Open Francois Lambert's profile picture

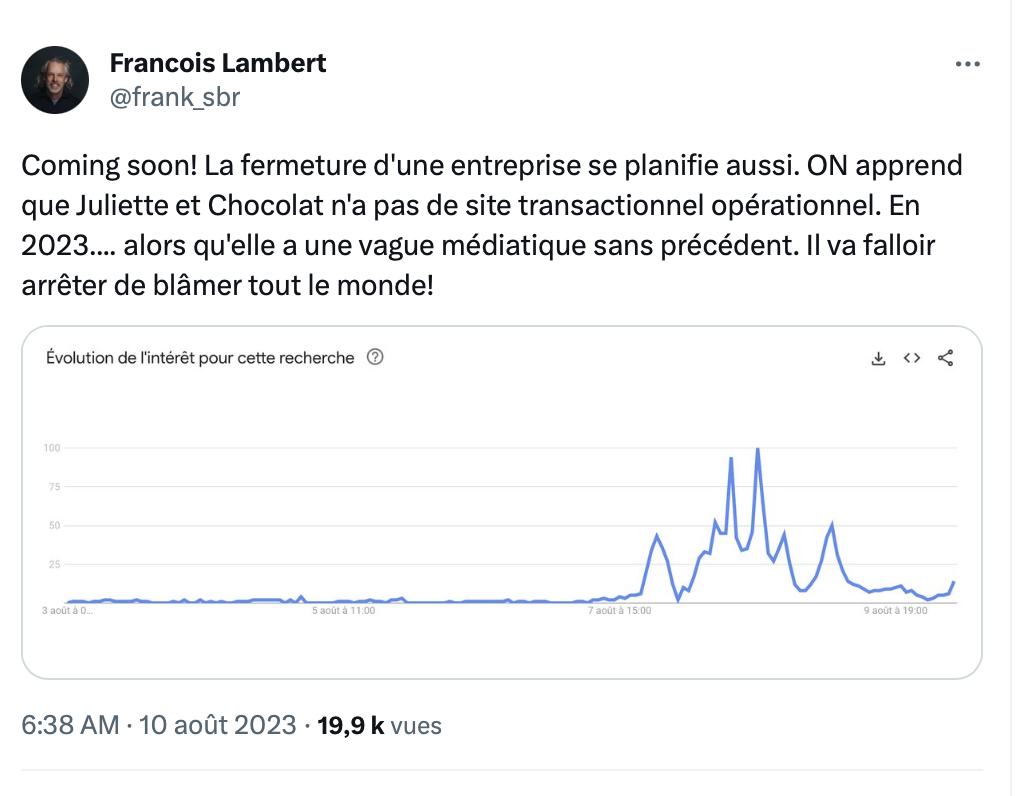click(55, 80)
